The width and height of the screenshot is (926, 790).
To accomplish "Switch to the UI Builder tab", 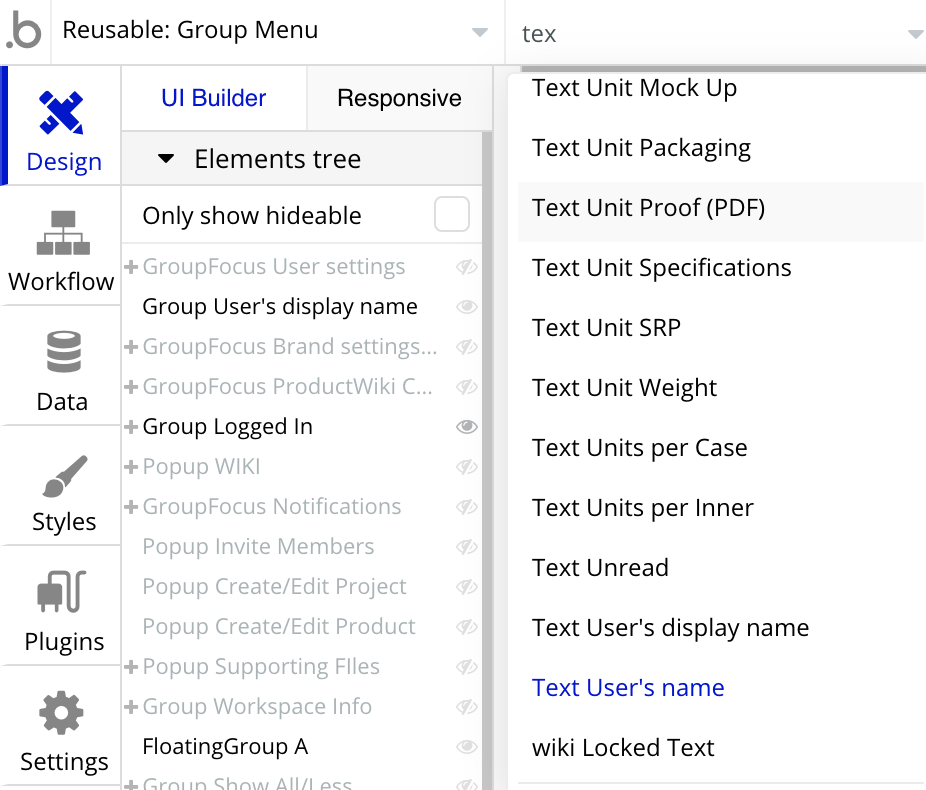I will coord(214,98).
